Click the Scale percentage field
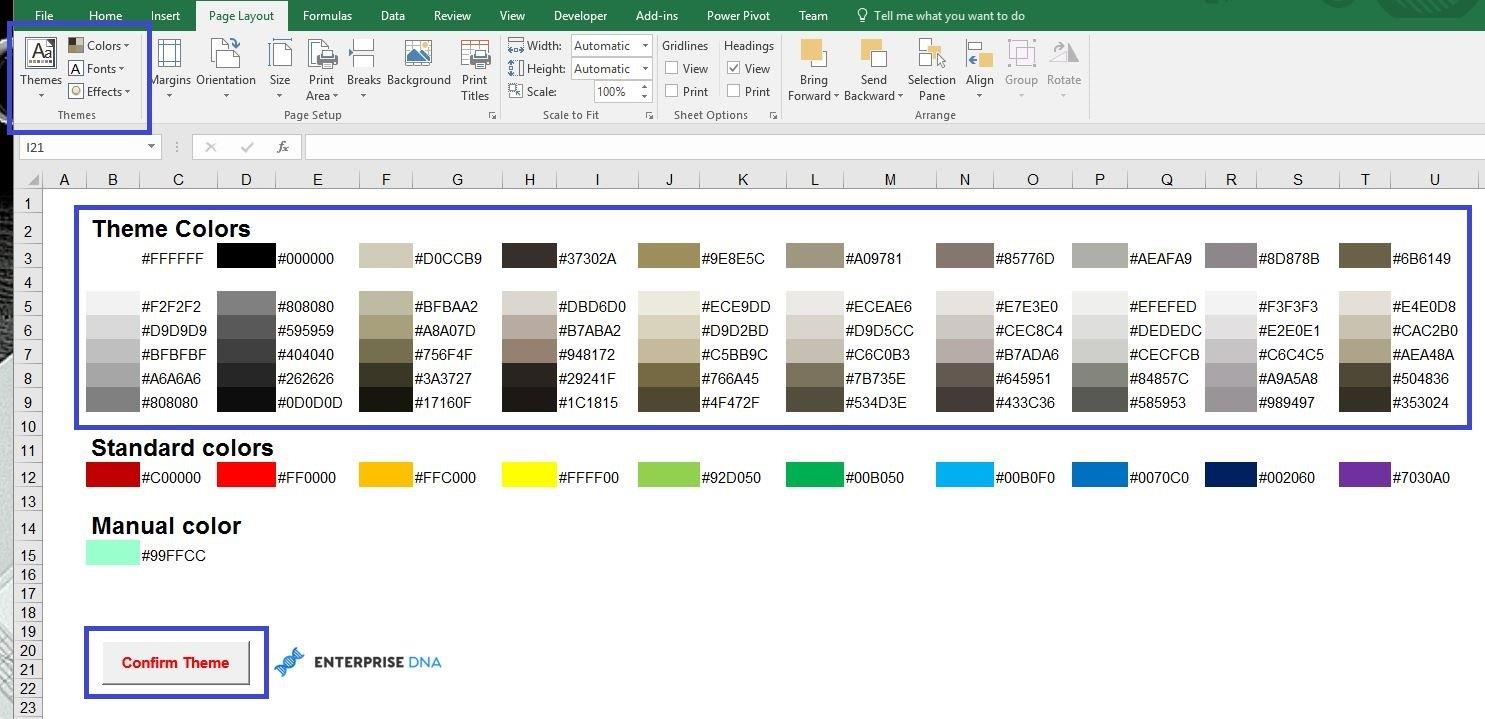This screenshot has width=1485, height=719. (615, 91)
